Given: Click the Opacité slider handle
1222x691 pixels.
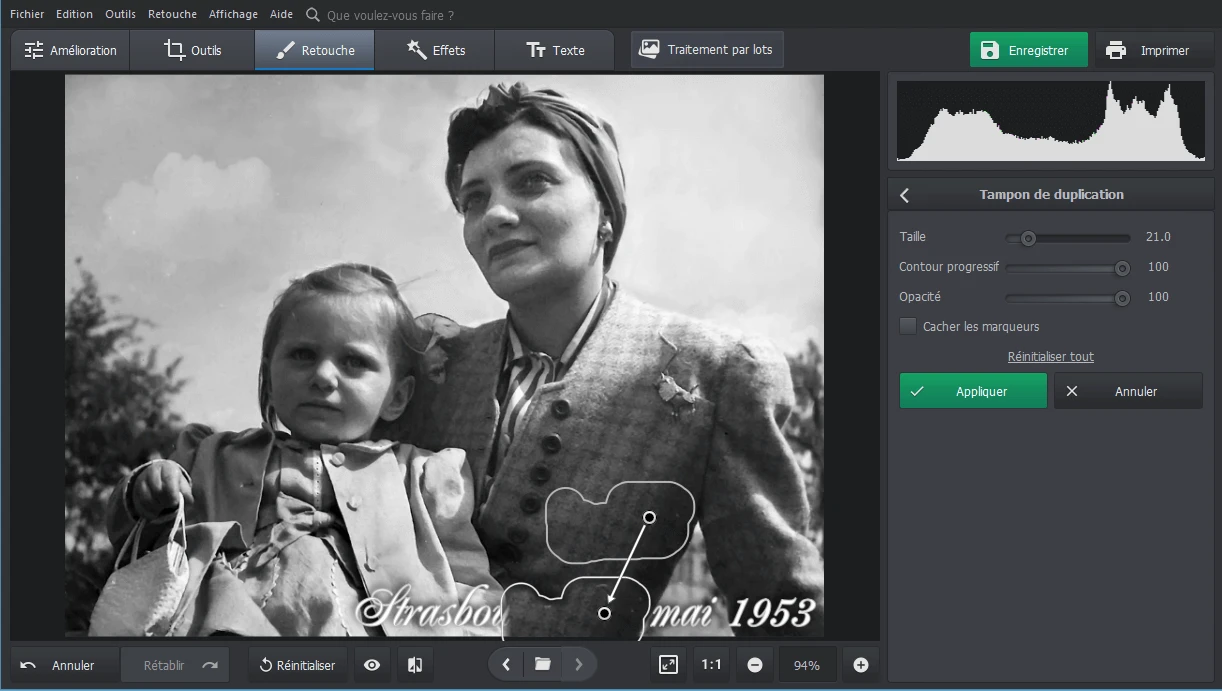Looking at the screenshot, I should point(1122,298).
